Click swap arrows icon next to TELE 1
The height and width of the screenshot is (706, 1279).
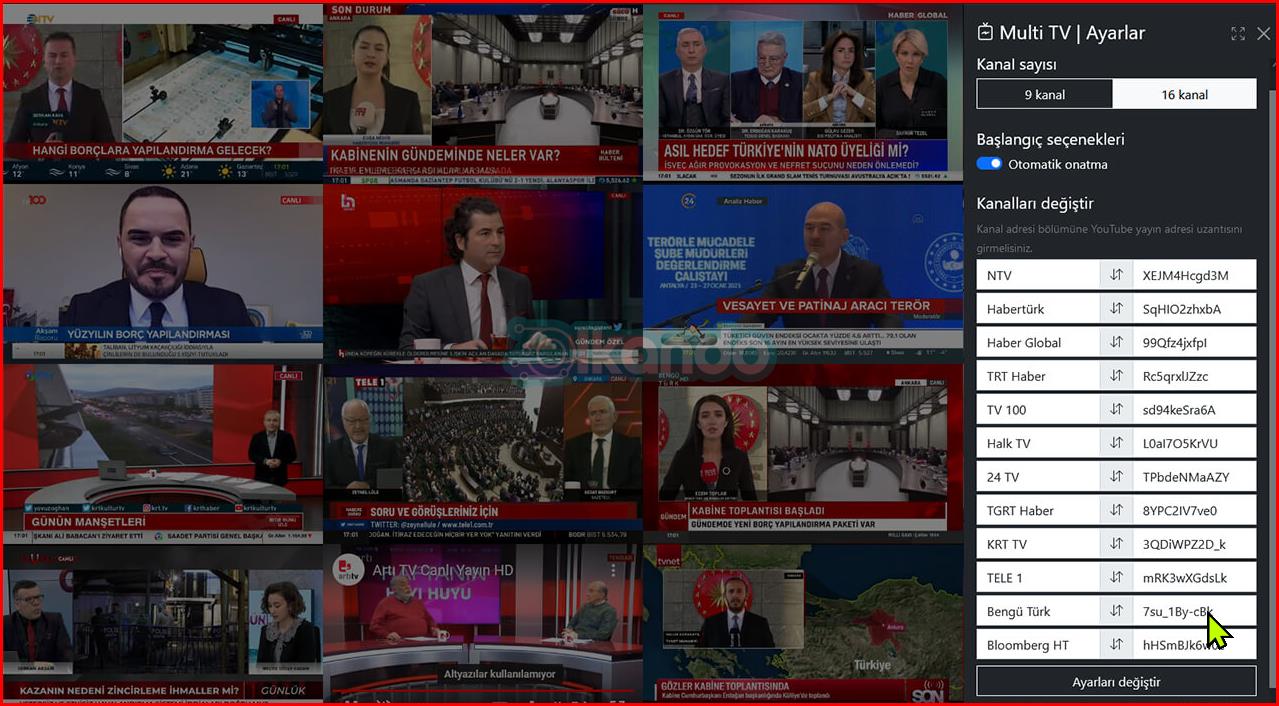click(1116, 577)
